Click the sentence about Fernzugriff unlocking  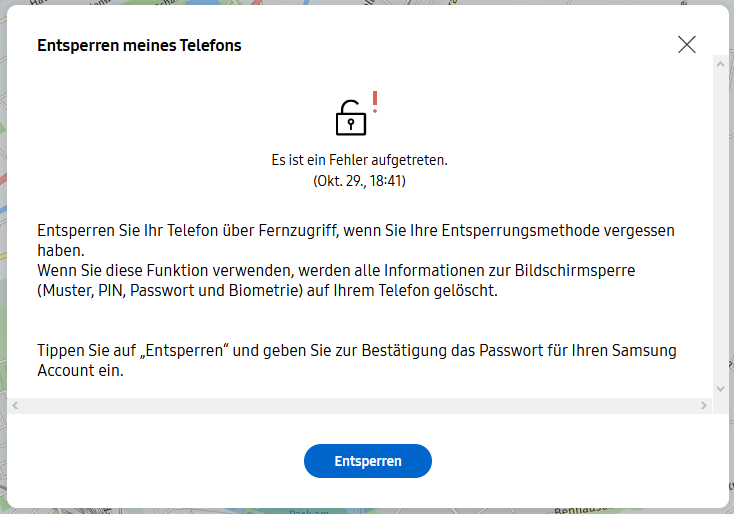pos(356,240)
